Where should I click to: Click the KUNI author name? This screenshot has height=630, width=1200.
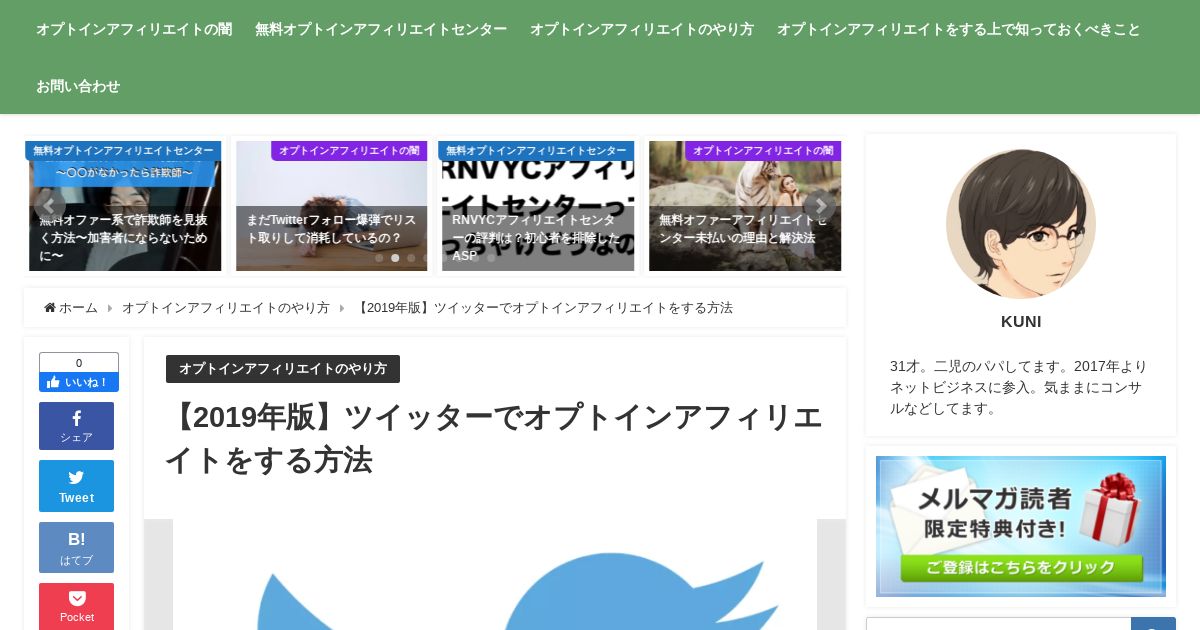pos(1021,322)
